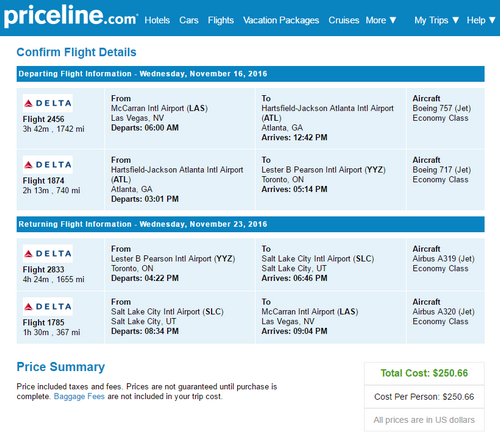Click Delta logo for Flight 2456

tap(48, 103)
